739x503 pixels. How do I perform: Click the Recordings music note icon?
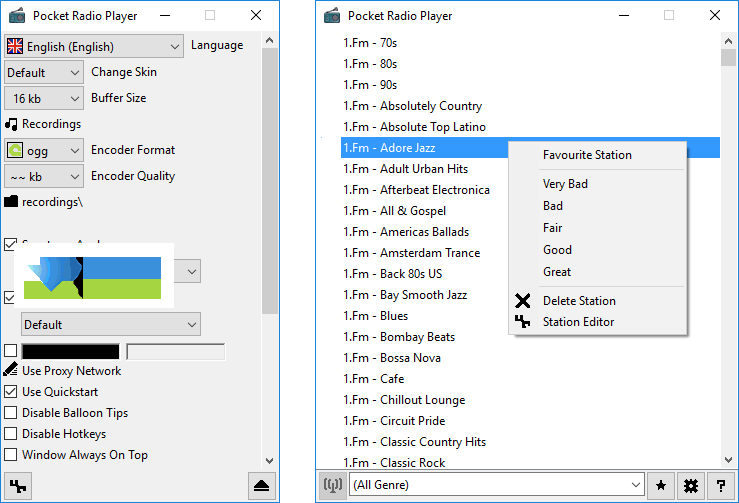click(11, 124)
